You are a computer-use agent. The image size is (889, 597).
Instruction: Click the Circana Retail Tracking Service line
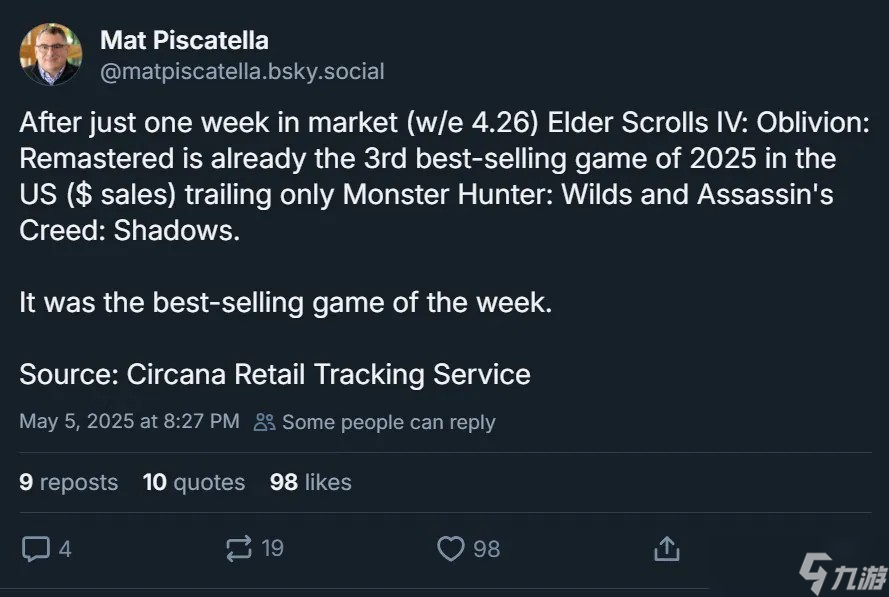(275, 374)
